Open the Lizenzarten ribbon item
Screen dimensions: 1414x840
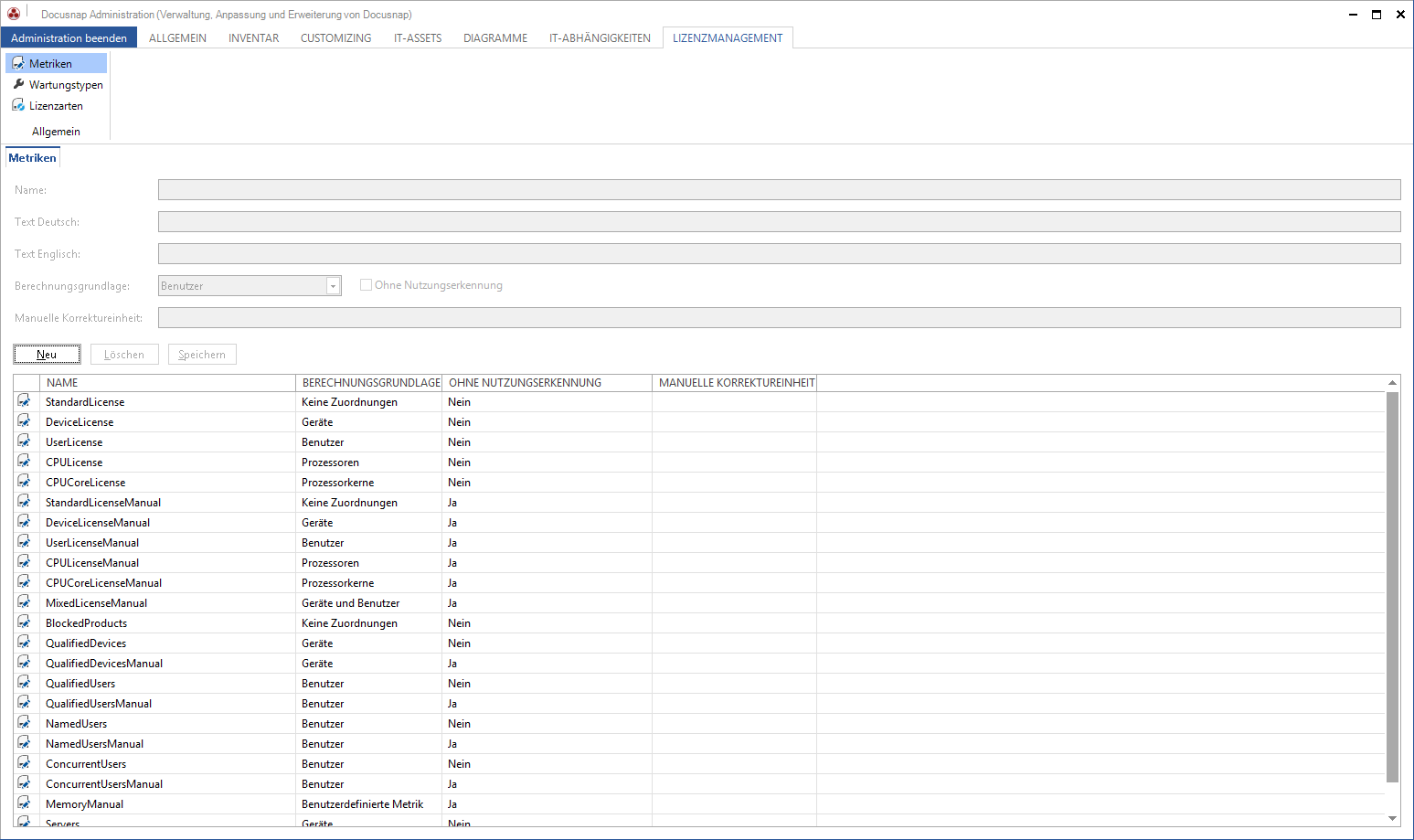[x=48, y=105]
